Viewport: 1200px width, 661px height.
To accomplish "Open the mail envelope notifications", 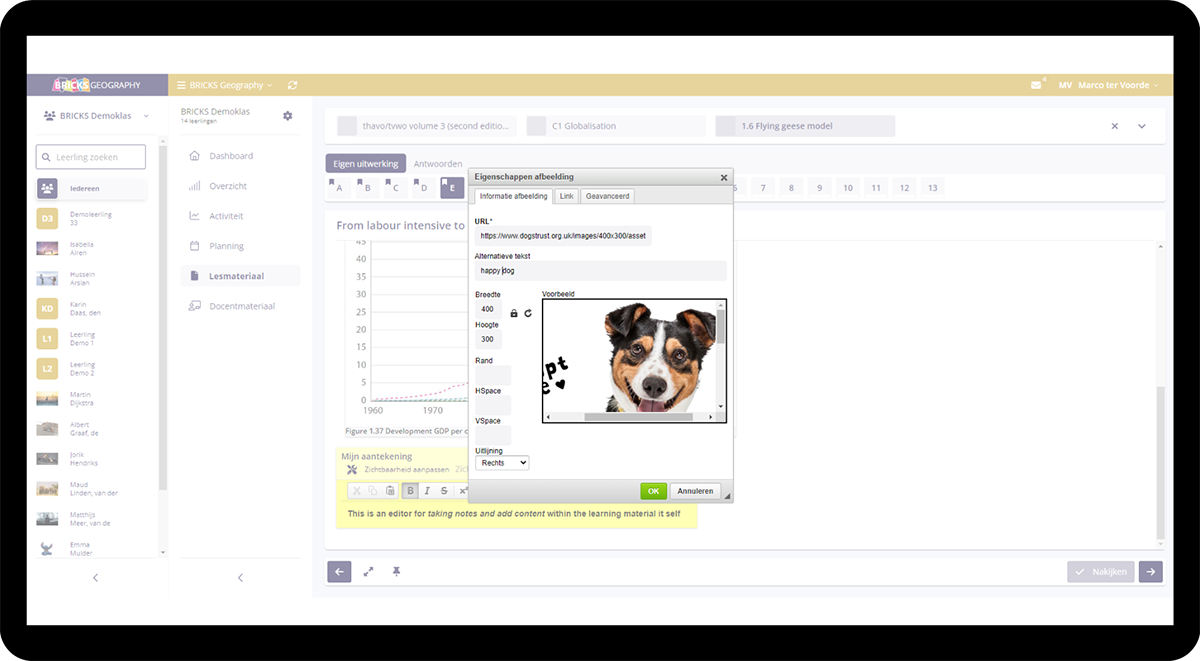I will point(1037,85).
